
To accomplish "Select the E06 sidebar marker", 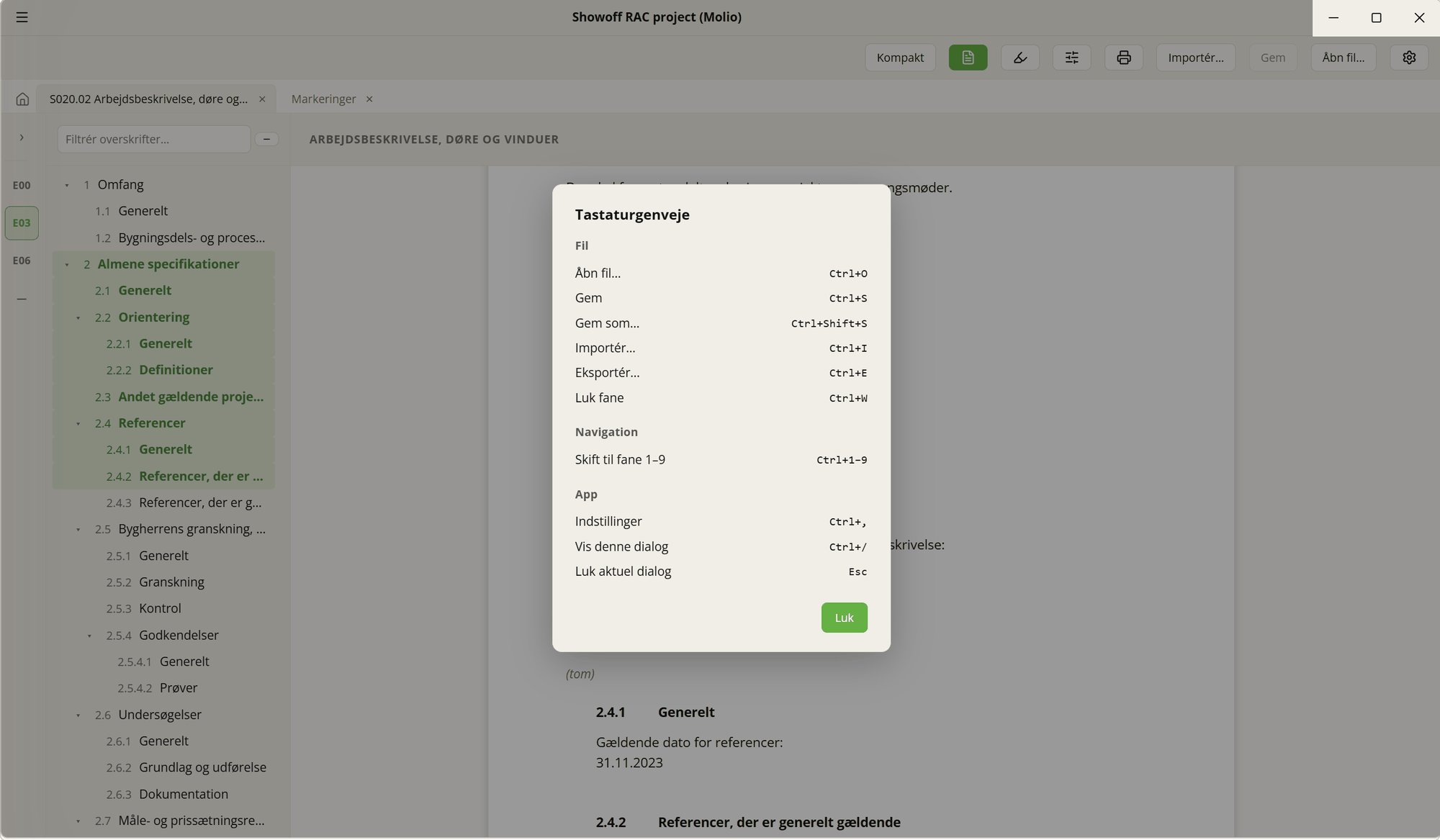I will tap(22, 261).
